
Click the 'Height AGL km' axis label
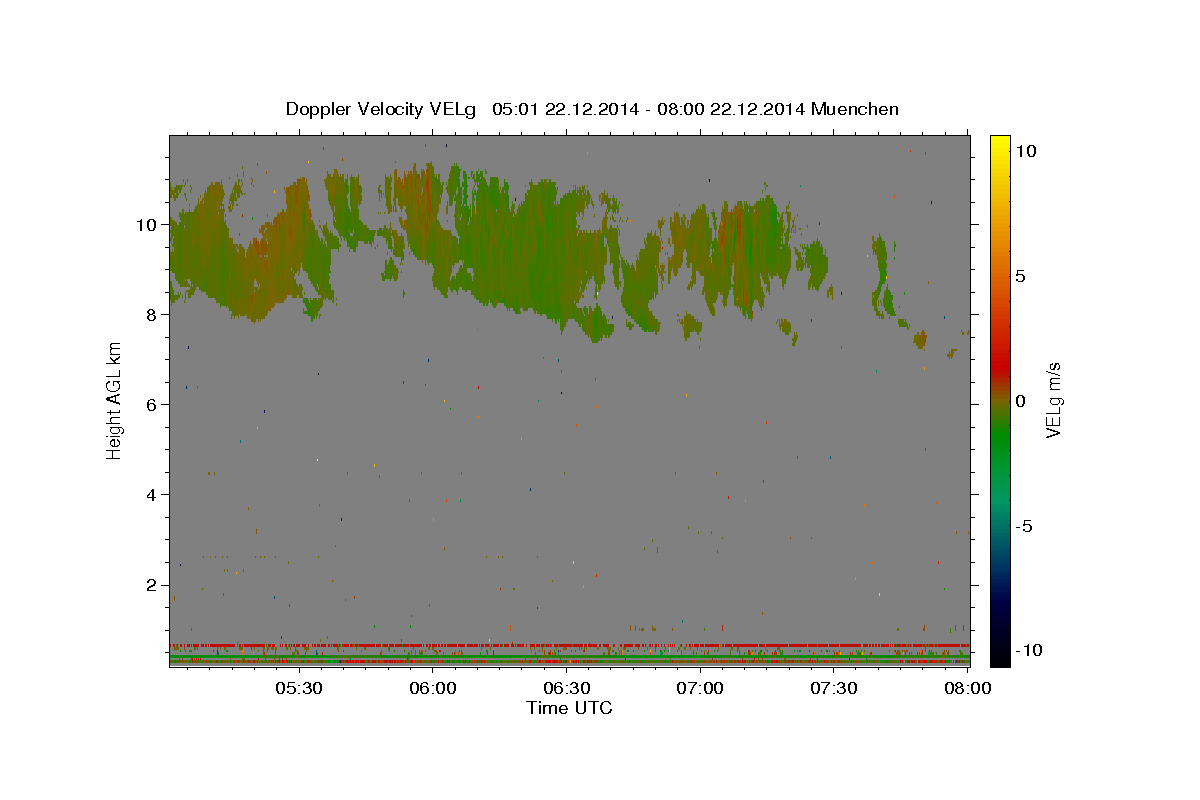pyautogui.click(x=115, y=401)
